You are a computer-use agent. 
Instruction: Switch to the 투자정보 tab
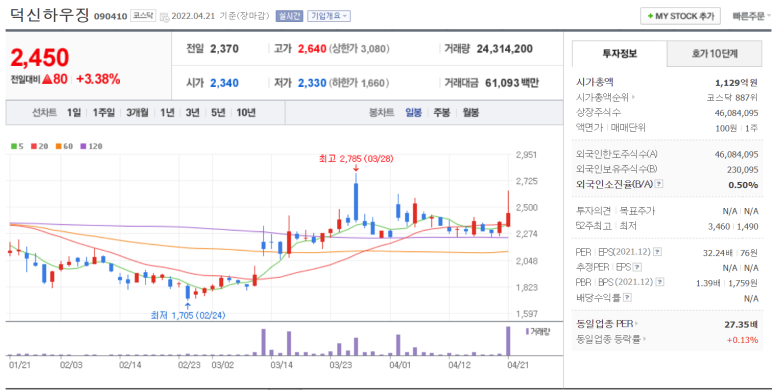(619, 54)
